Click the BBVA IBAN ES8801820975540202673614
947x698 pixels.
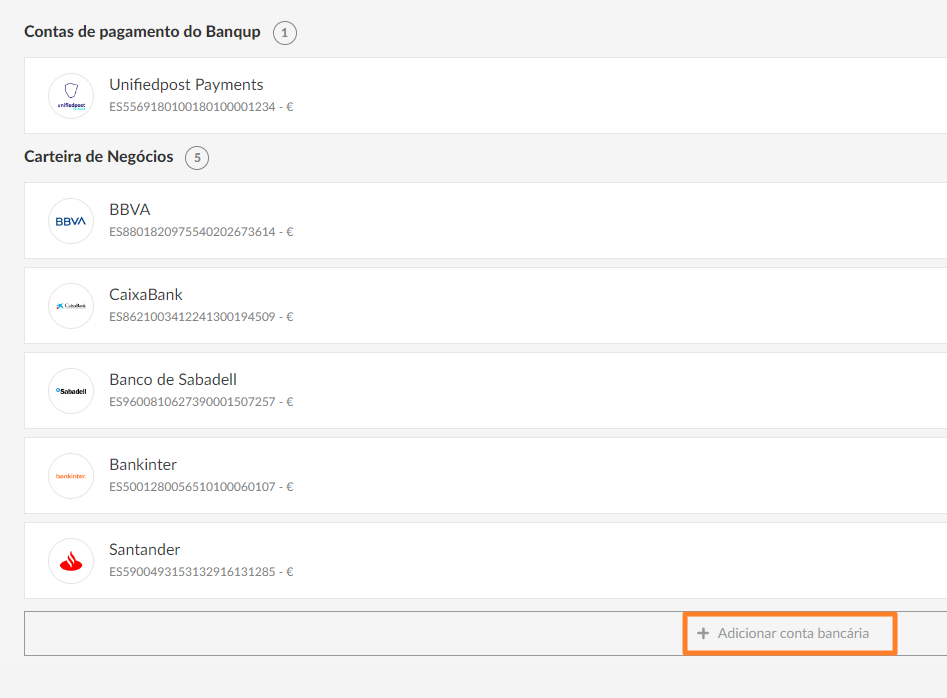pos(192,232)
